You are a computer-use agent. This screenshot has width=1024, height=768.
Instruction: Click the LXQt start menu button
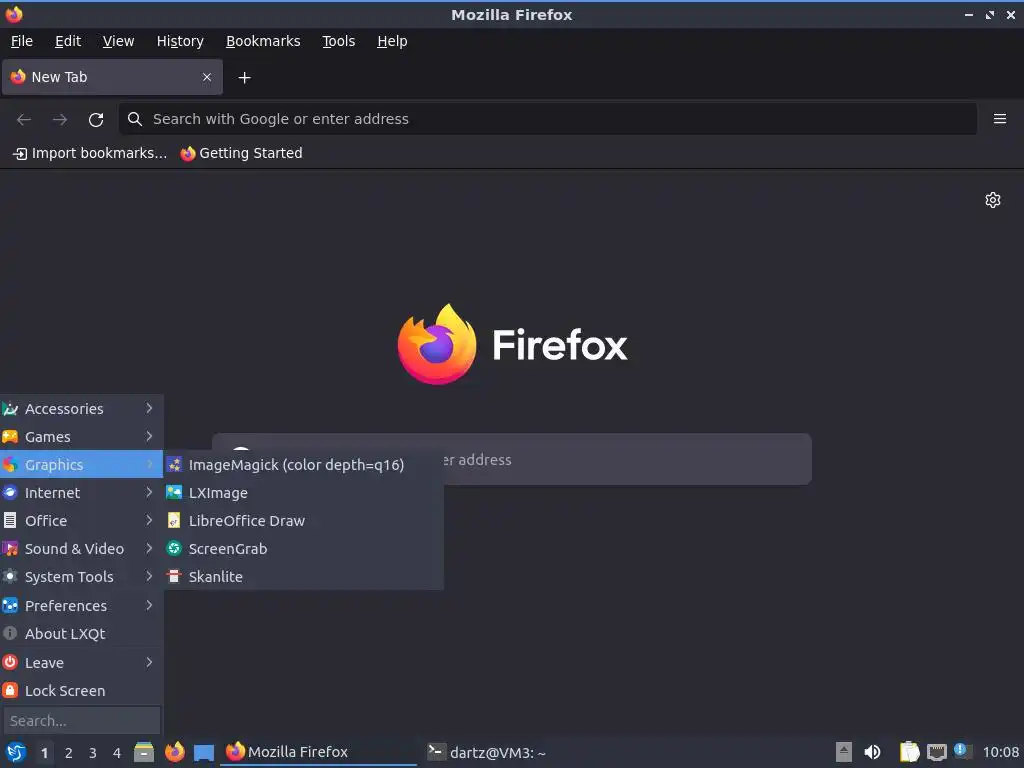point(16,752)
